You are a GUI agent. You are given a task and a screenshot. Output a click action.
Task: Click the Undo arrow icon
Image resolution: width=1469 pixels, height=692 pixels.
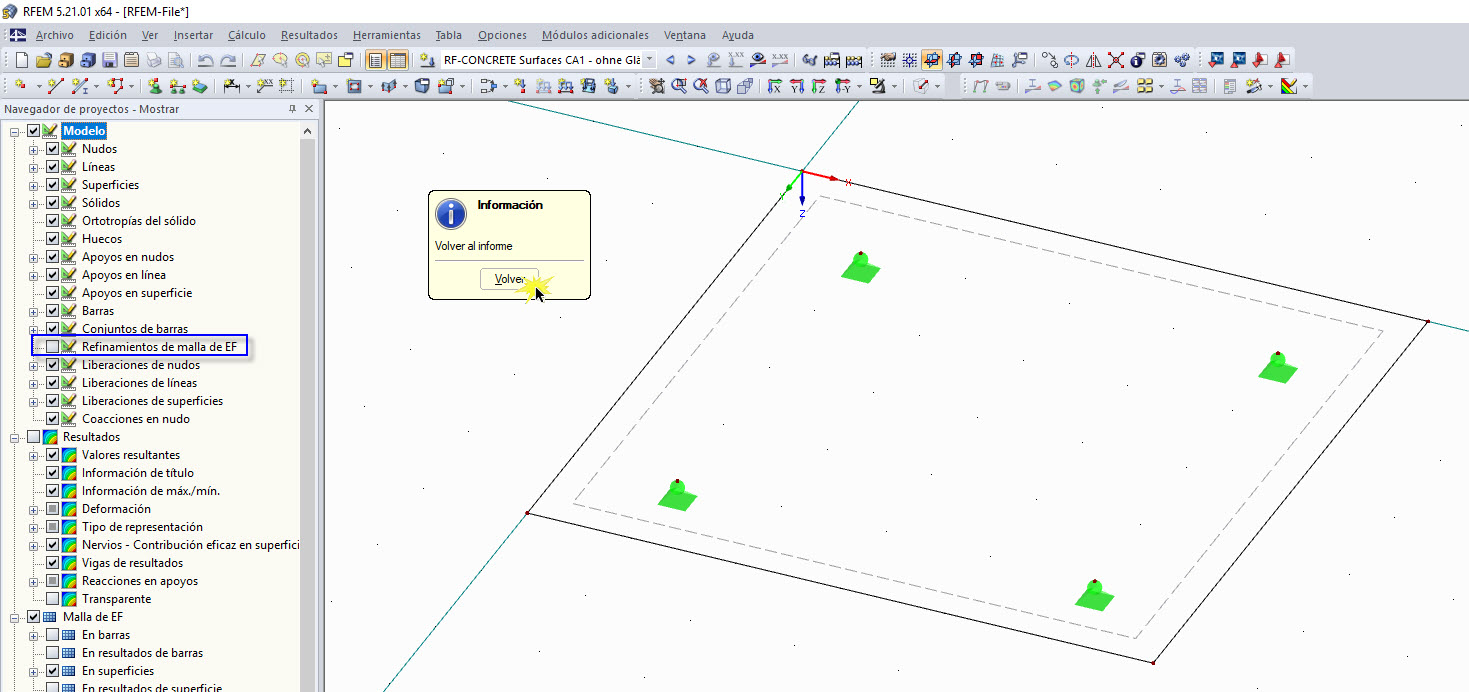[x=205, y=60]
